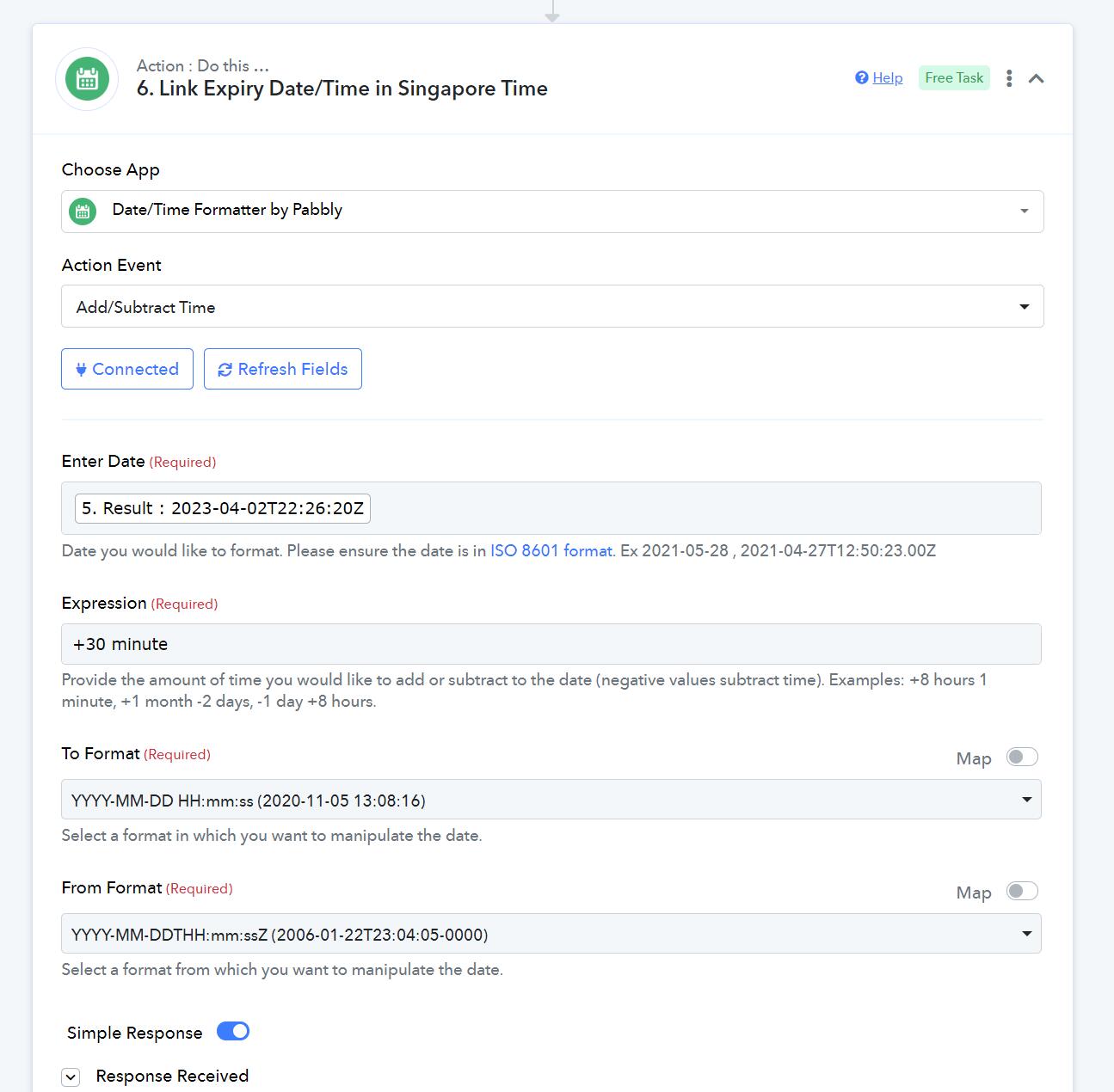
Task: Click the plug icon on Connected
Action: point(81,370)
